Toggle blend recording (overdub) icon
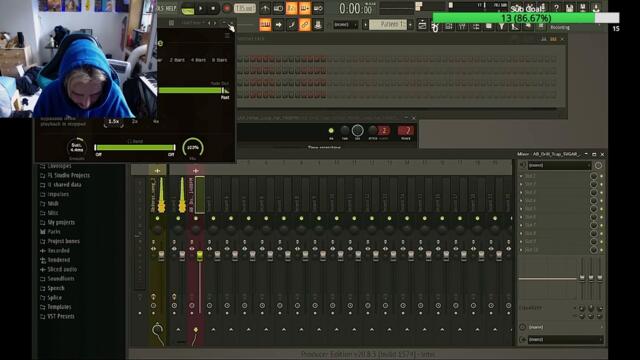This screenshot has width=640, height=360. (304, 8)
